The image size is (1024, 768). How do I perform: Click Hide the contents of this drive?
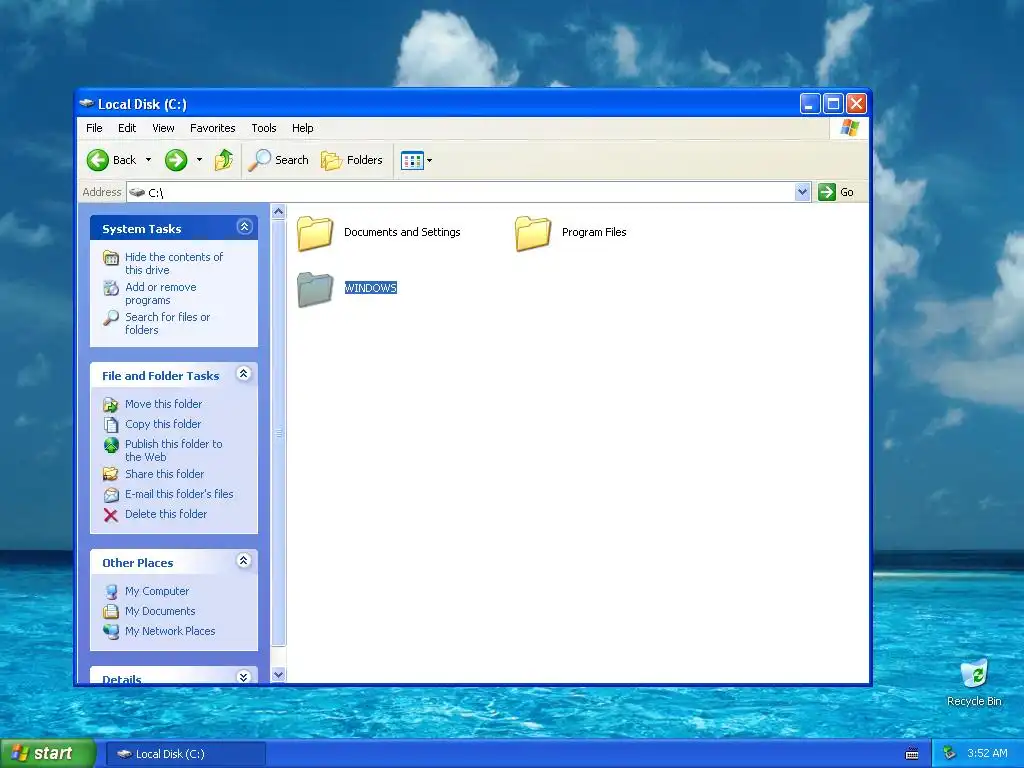point(174,263)
